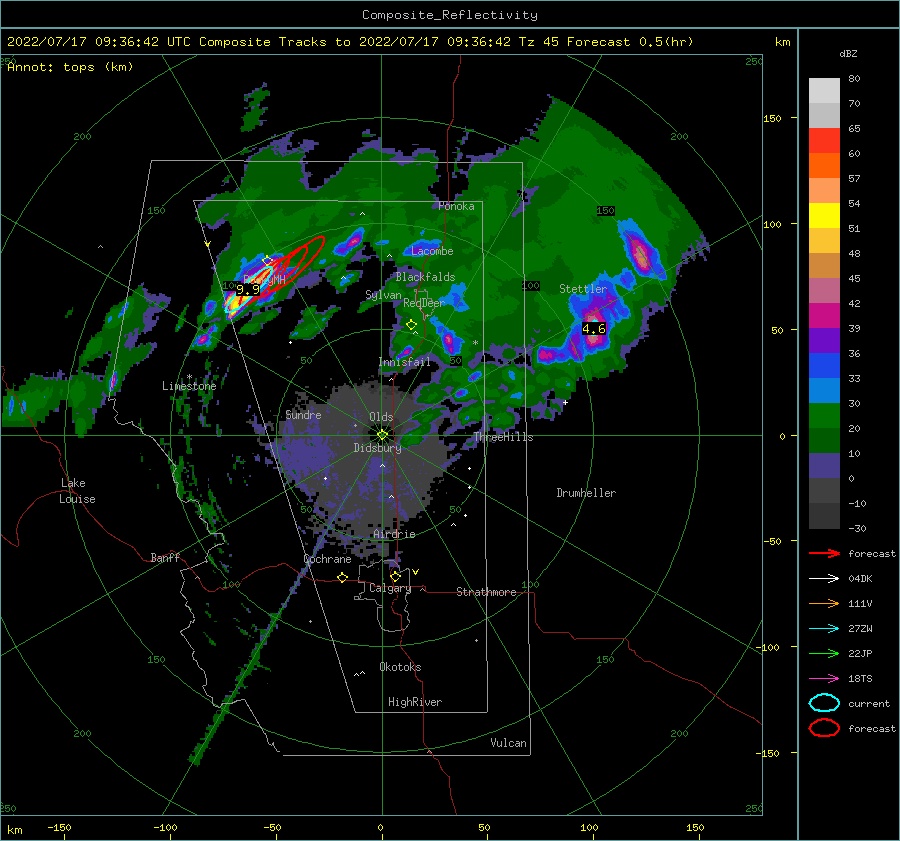Click the yellow radar site marker at Olds

[x=382, y=435]
